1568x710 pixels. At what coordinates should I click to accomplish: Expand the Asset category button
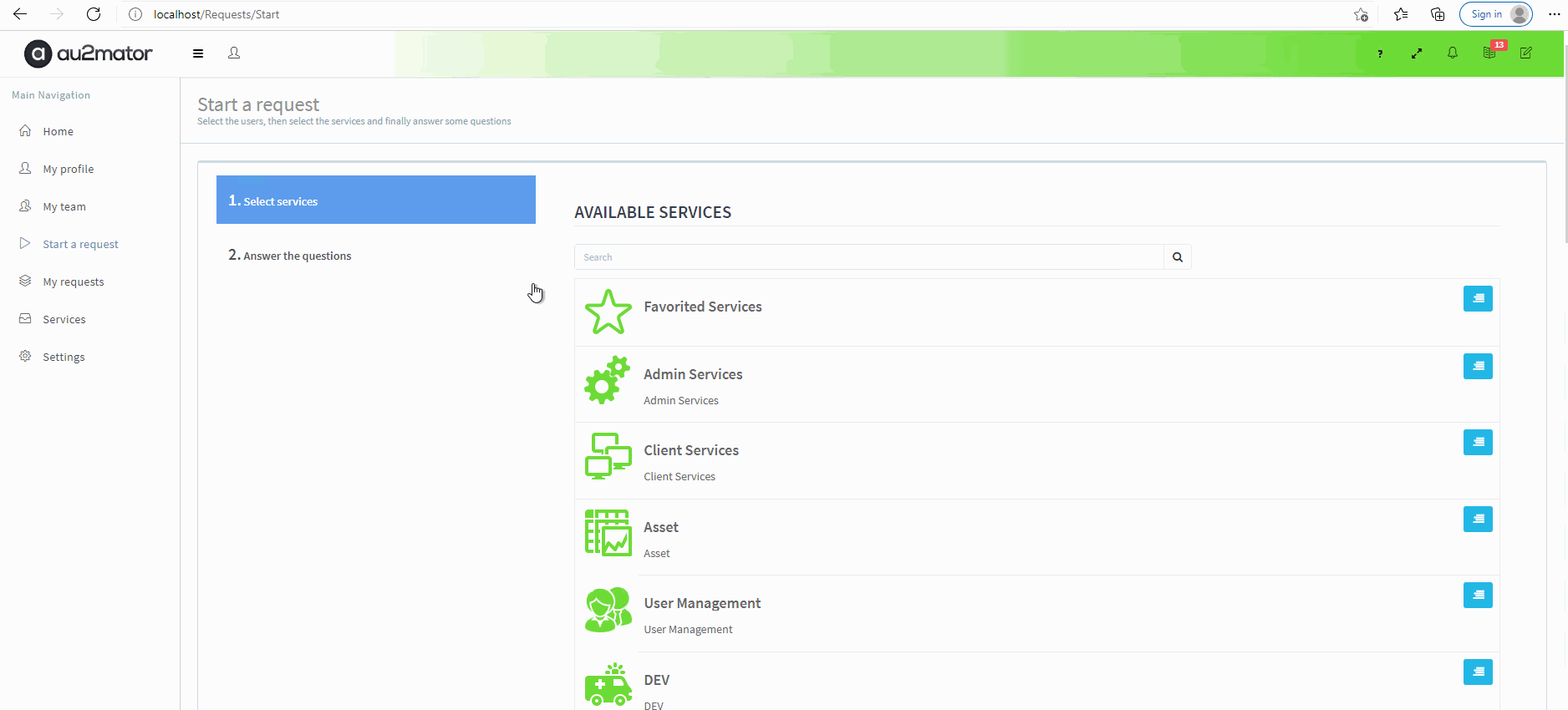[x=1477, y=520]
